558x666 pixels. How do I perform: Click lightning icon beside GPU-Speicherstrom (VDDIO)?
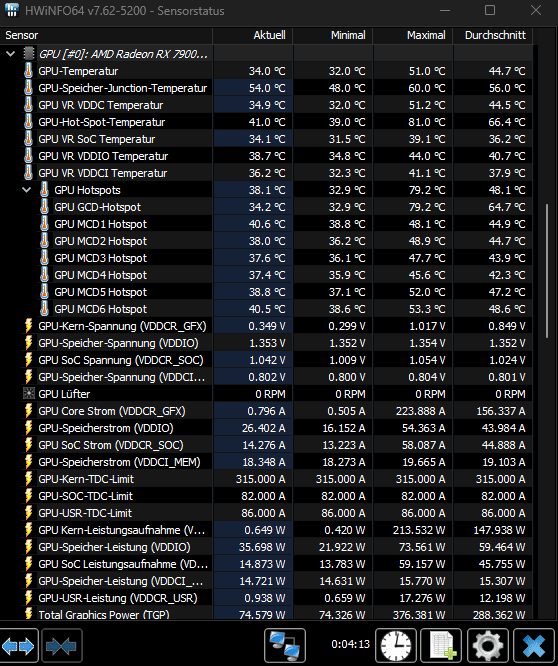[28, 428]
